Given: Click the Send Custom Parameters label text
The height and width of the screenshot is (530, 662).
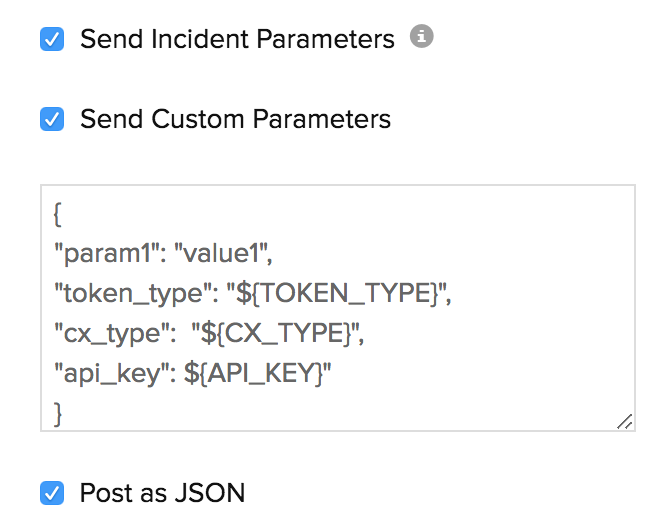Looking at the screenshot, I should pos(235,119).
